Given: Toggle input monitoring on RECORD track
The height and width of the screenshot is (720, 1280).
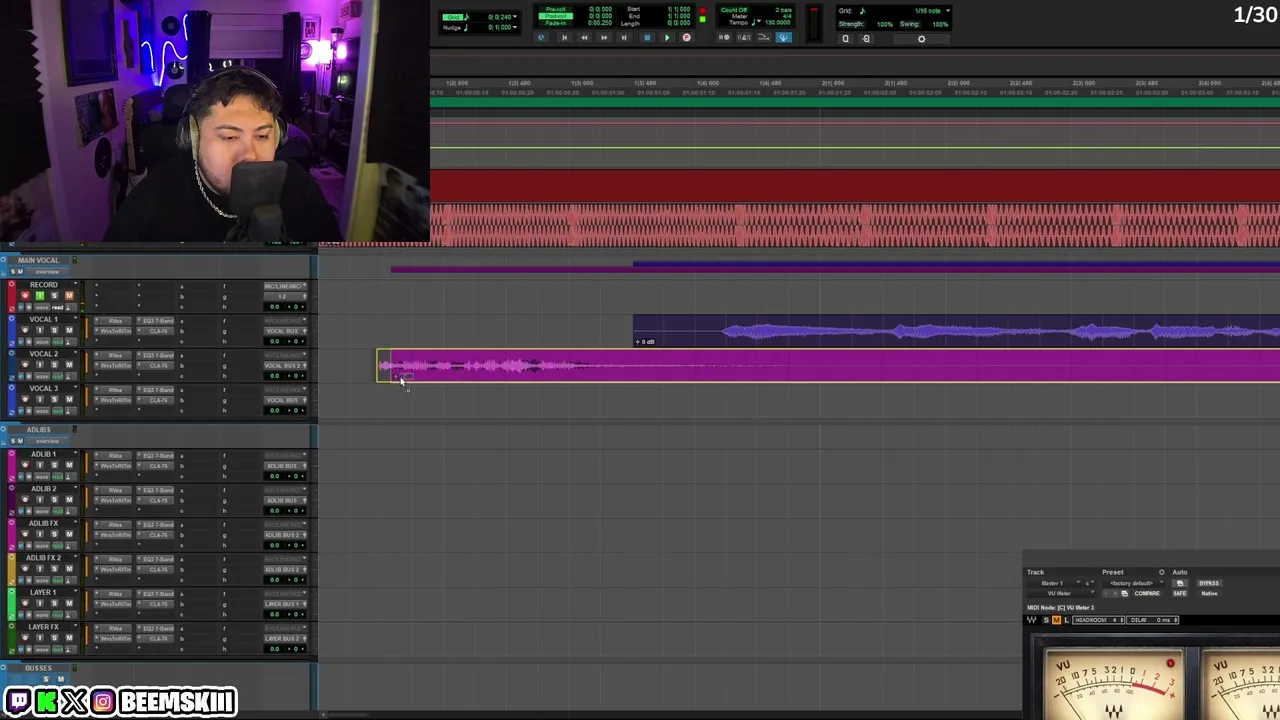Looking at the screenshot, I should (x=40, y=296).
